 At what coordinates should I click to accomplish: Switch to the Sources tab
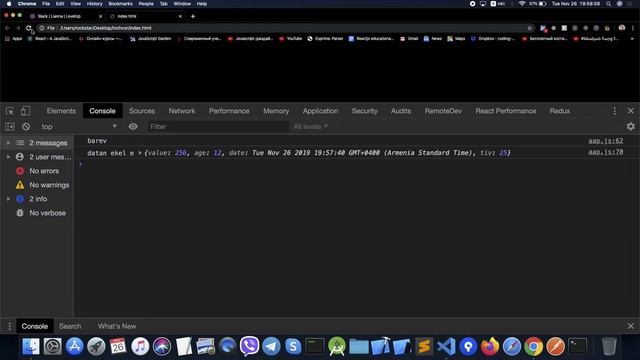(142, 111)
